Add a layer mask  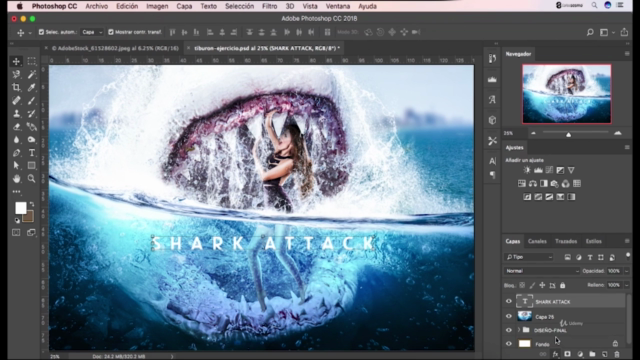[x=567, y=354]
